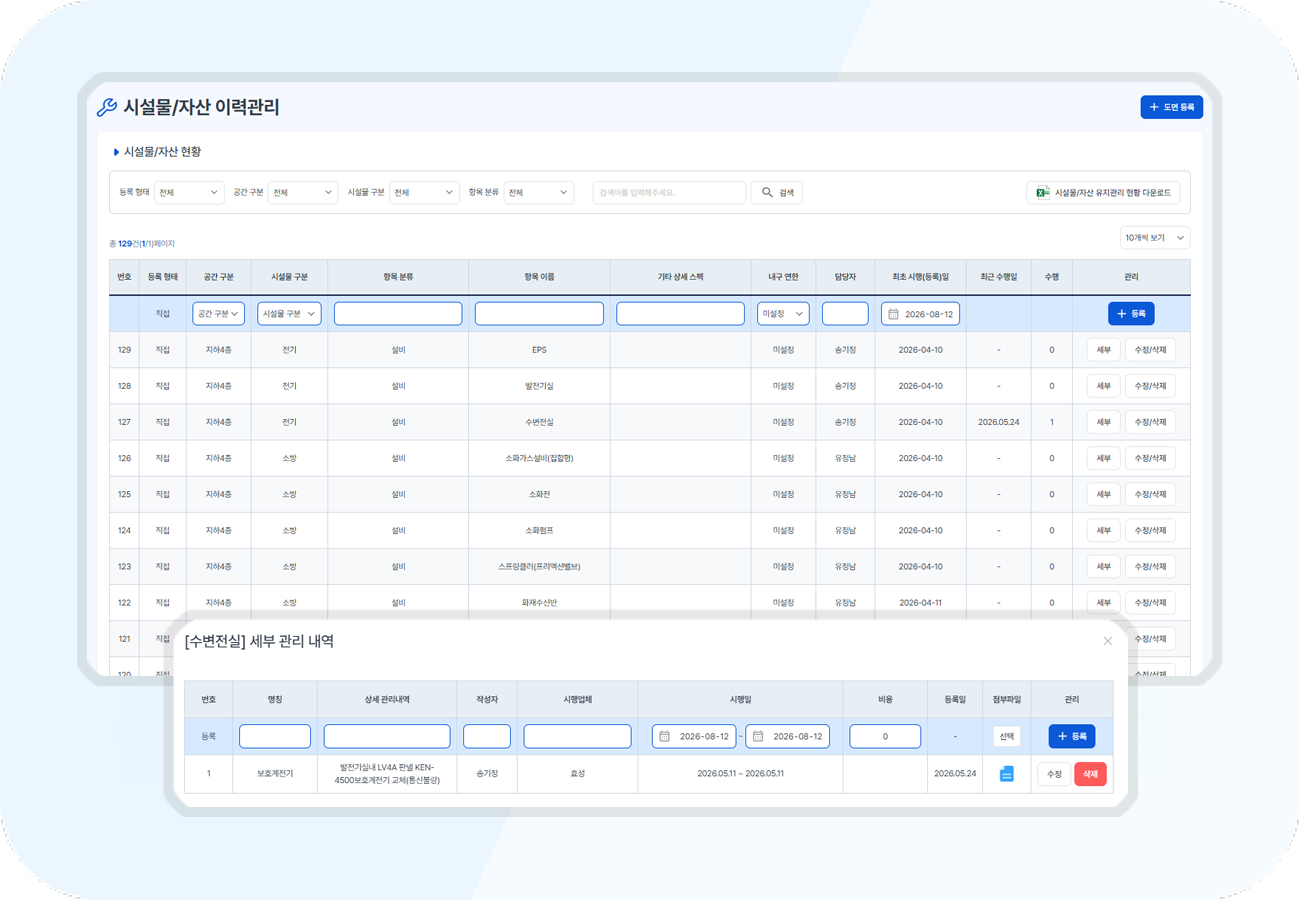
Task: Open the 시설물 구분 filter dropdown
Action: tap(424, 193)
